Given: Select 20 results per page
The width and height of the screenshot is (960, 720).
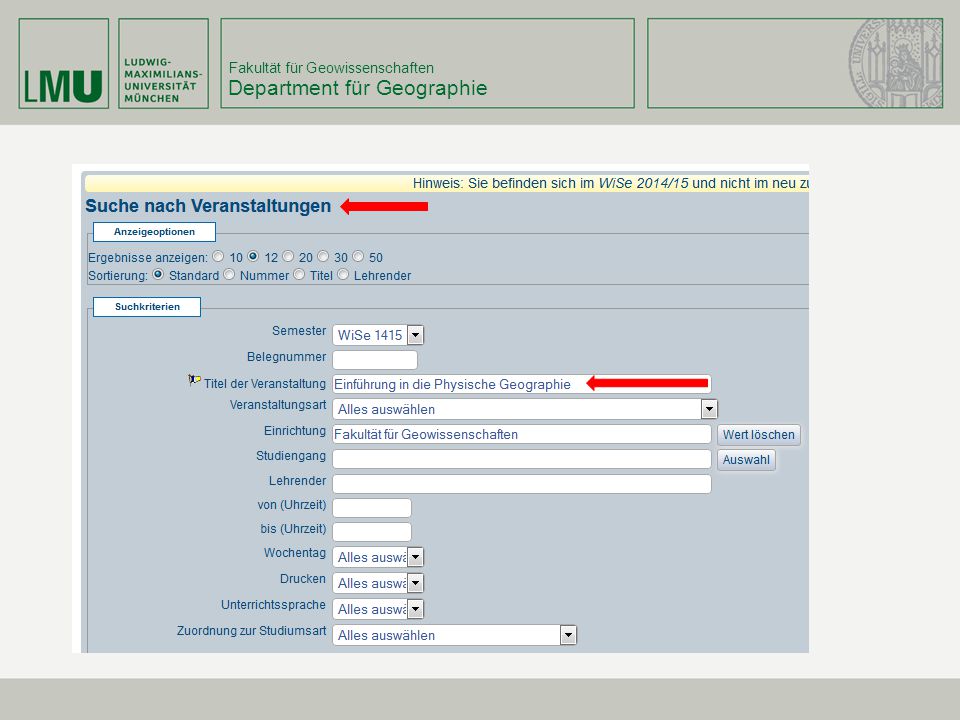Looking at the screenshot, I should pyautogui.click(x=288, y=257).
